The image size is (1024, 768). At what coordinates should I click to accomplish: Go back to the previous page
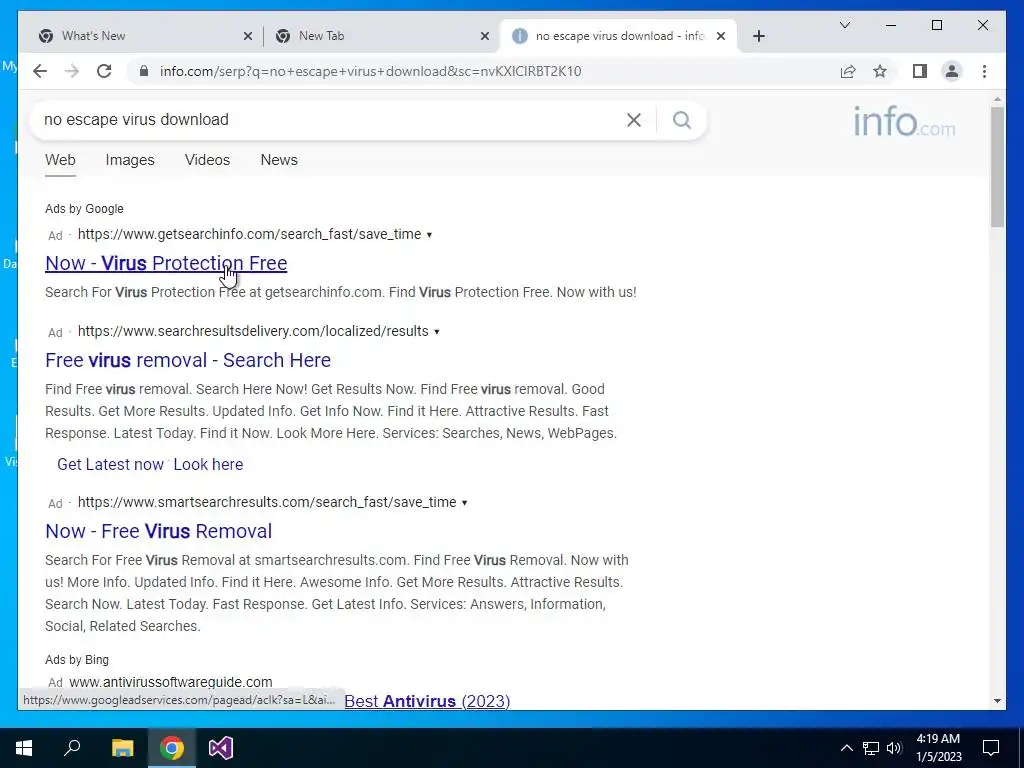(40, 71)
